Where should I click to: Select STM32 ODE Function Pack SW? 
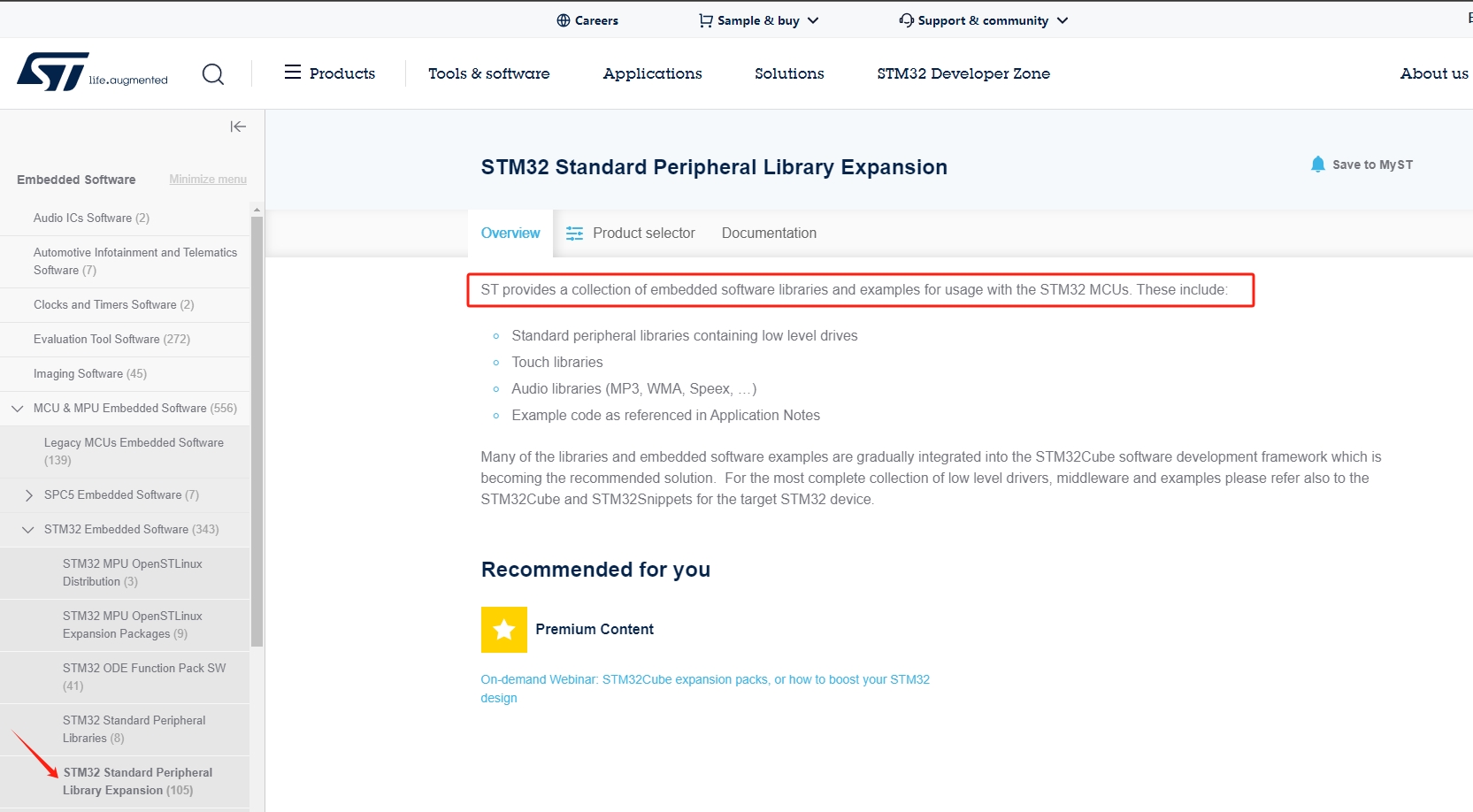point(144,677)
